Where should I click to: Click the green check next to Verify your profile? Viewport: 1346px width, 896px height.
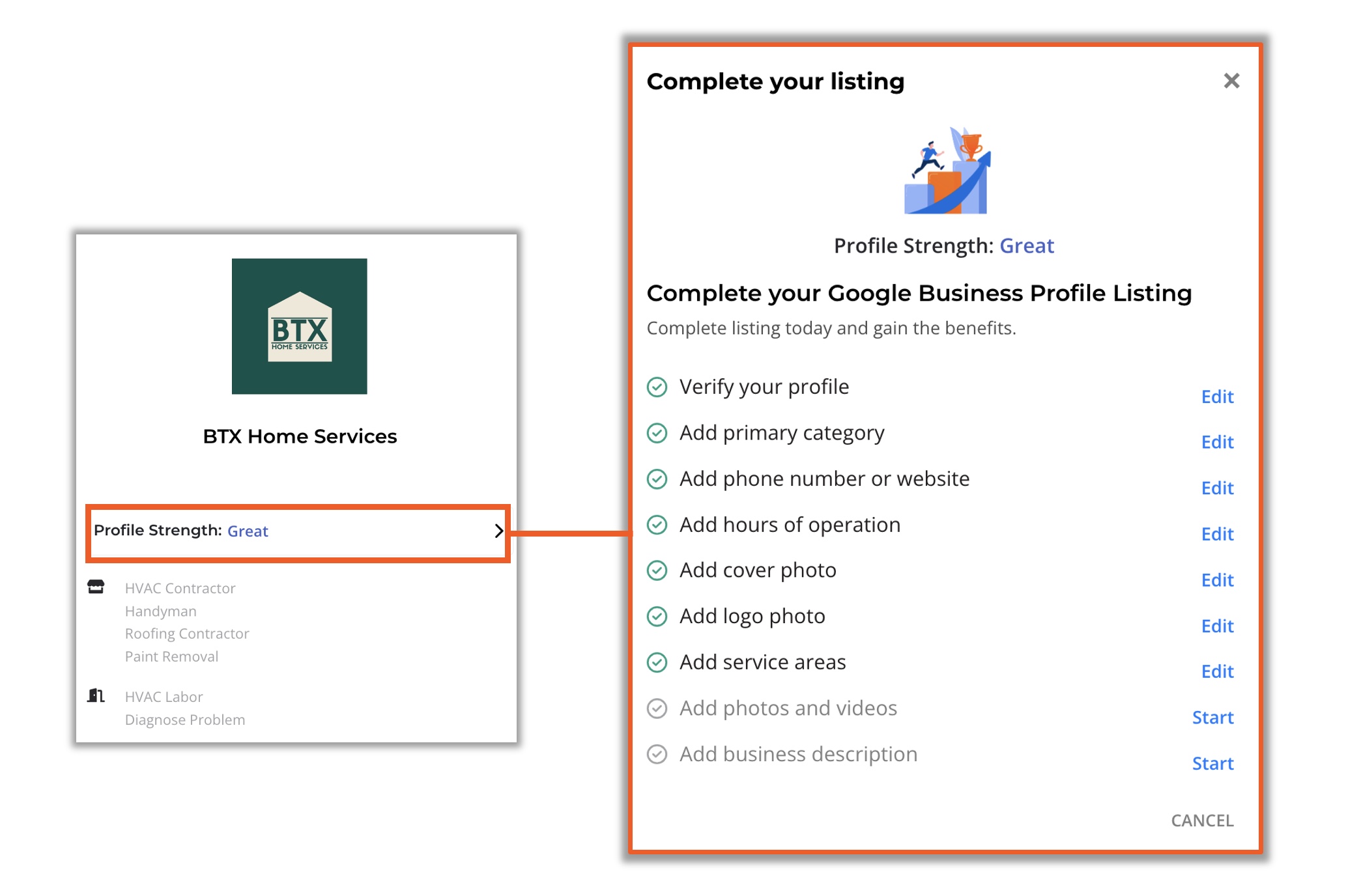pos(657,387)
